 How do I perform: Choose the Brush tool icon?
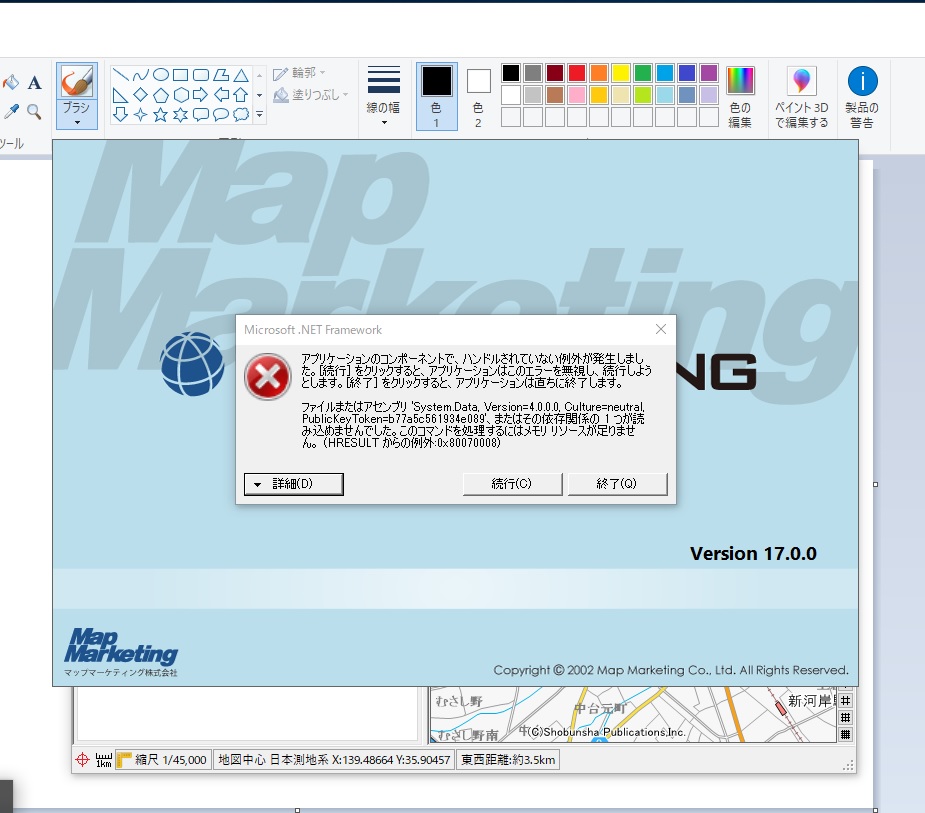coord(77,81)
